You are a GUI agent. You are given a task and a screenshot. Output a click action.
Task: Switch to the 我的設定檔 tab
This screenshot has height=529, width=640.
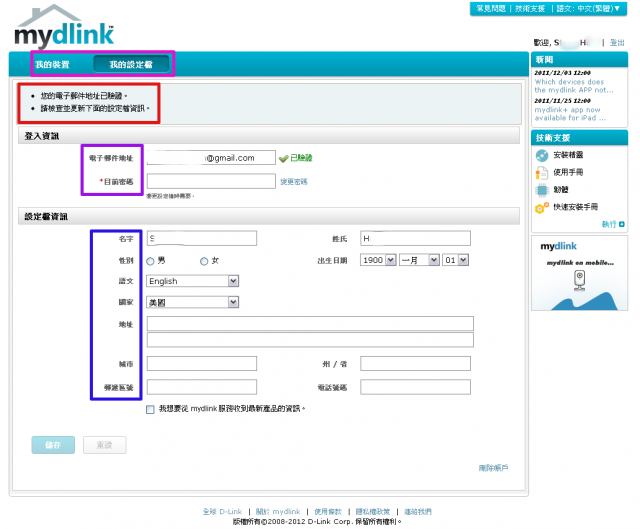(x=131, y=64)
